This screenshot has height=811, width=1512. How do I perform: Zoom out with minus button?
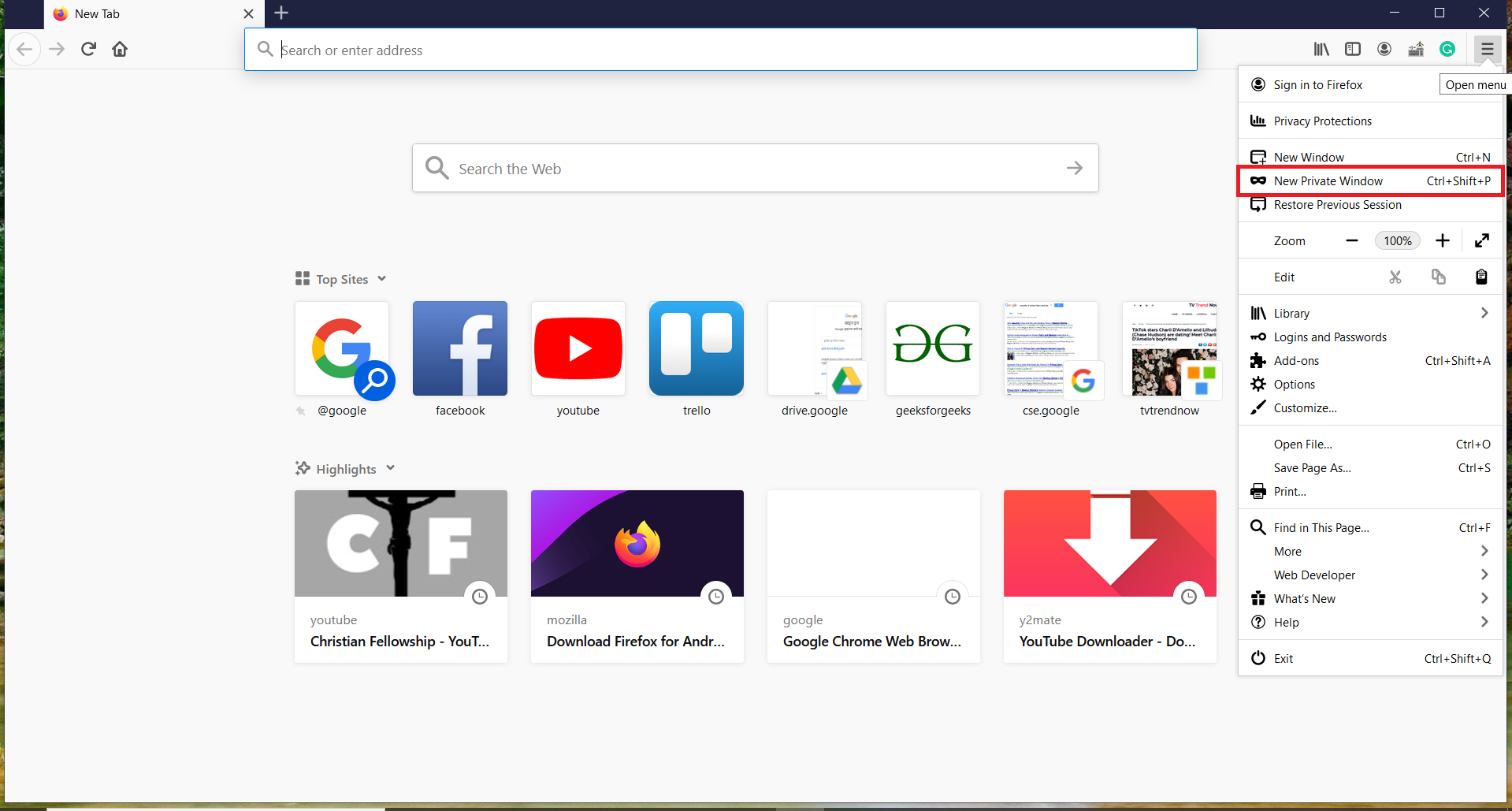1352,240
